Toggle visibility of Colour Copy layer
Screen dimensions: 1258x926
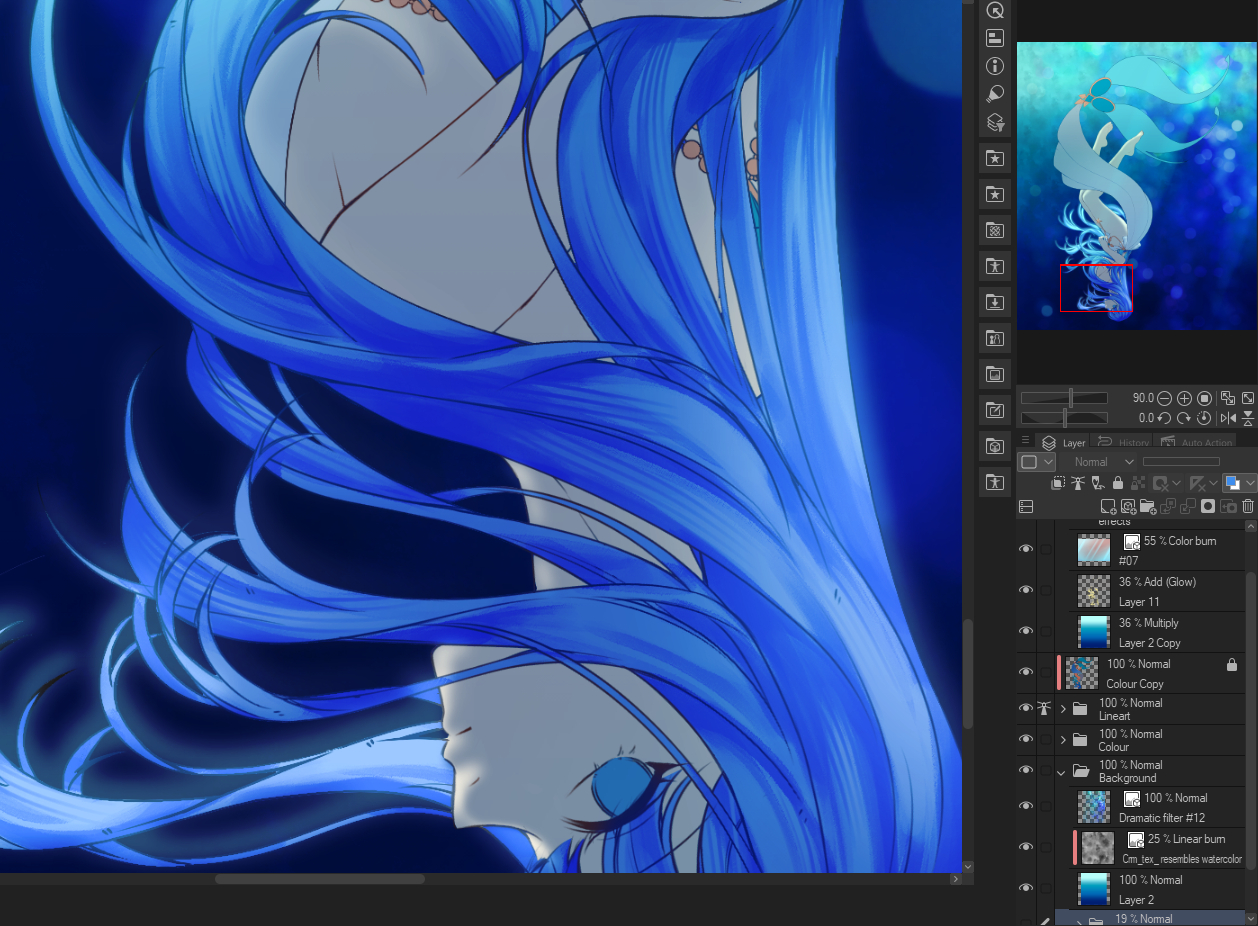click(1025, 672)
